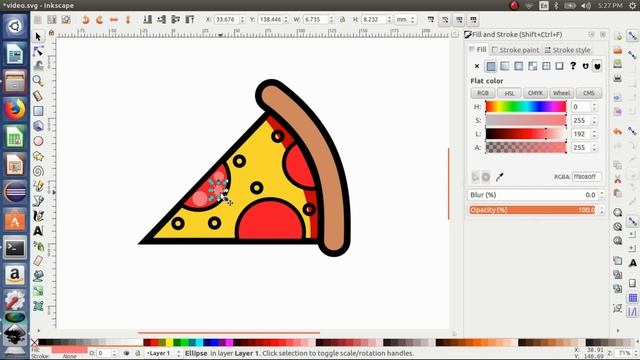Set nonzero fill rule (solid heart)
640x360 pixels.
tap(597, 66)
